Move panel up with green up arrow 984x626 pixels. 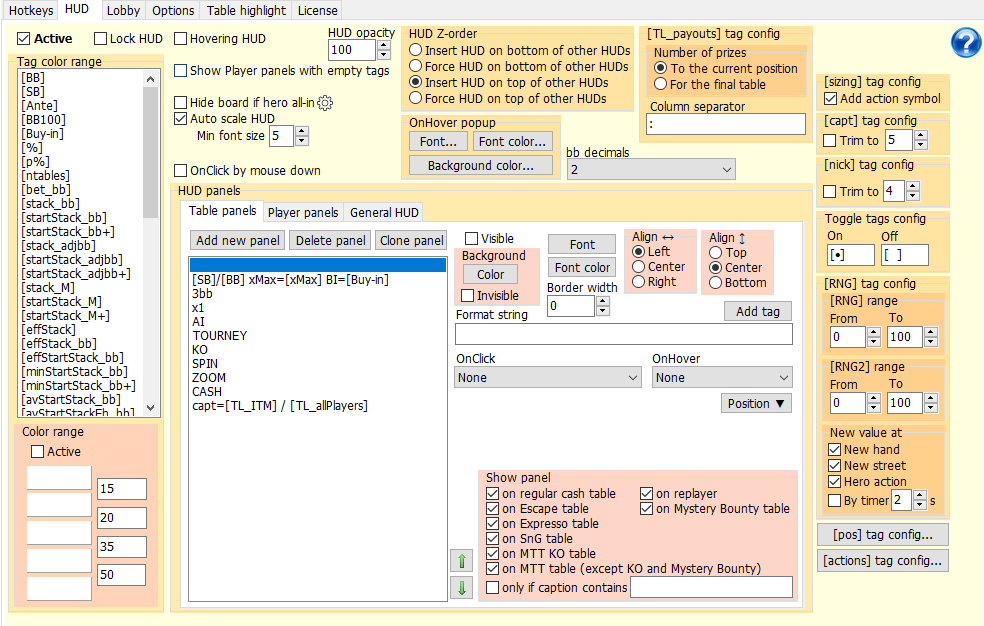[463, 561]
